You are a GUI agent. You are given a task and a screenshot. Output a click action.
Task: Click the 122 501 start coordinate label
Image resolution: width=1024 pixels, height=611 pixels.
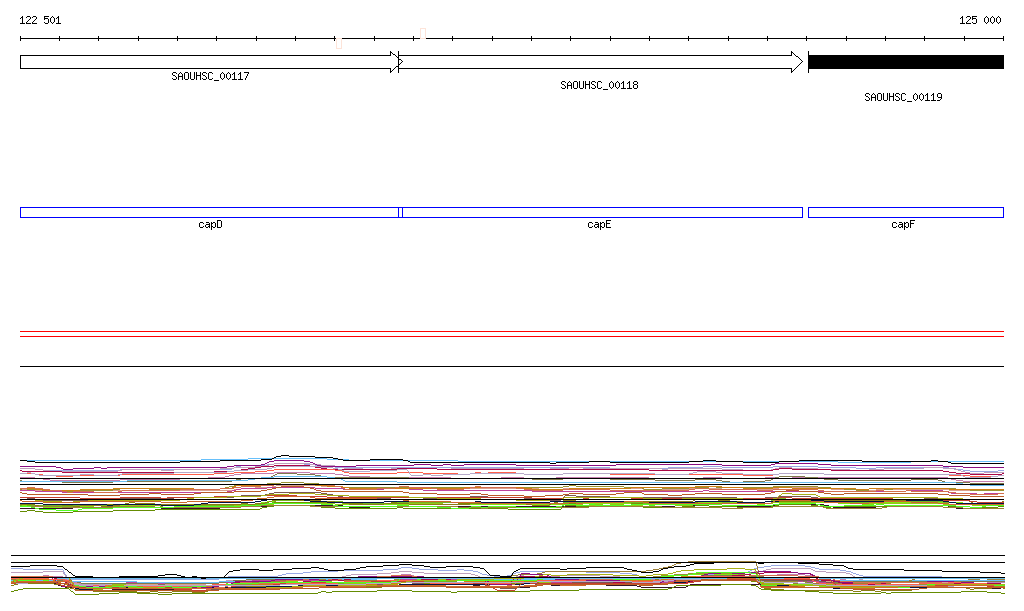click(x=40, y=20)
